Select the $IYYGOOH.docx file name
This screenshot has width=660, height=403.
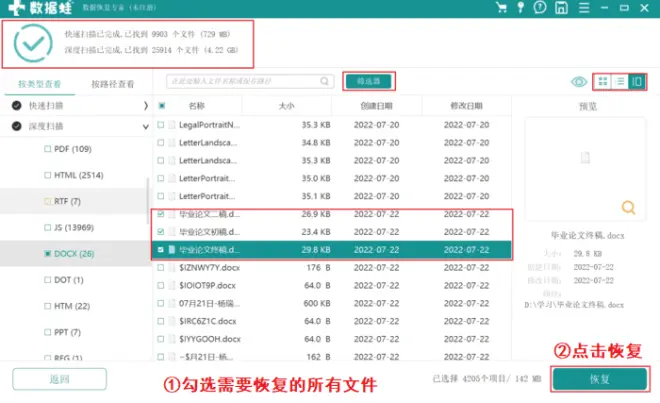click(x=210, y=339)
